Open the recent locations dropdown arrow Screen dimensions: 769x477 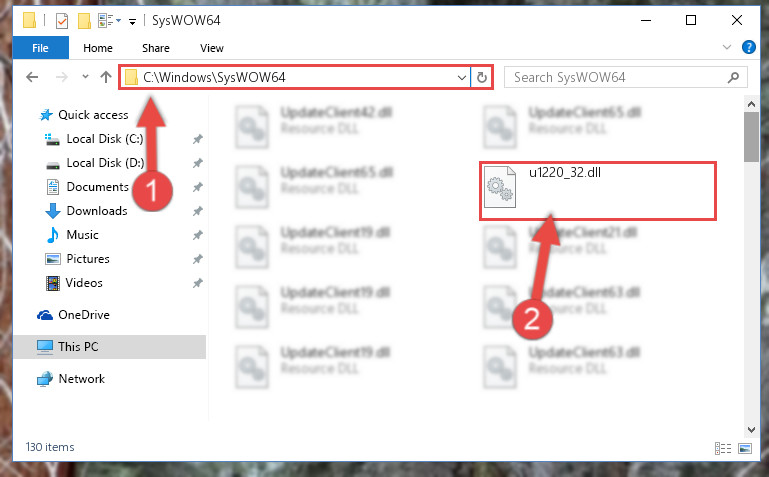coord(85,76)
